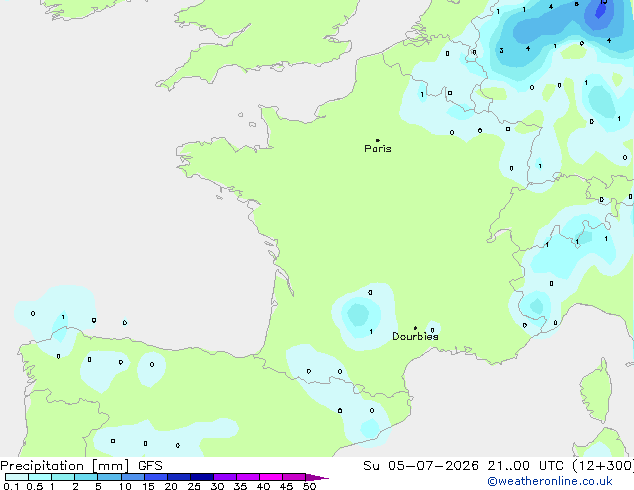The height and width of the screenshot is (490, 634).
Task: Select the Paris location dot marker
Action: point(378,140)
